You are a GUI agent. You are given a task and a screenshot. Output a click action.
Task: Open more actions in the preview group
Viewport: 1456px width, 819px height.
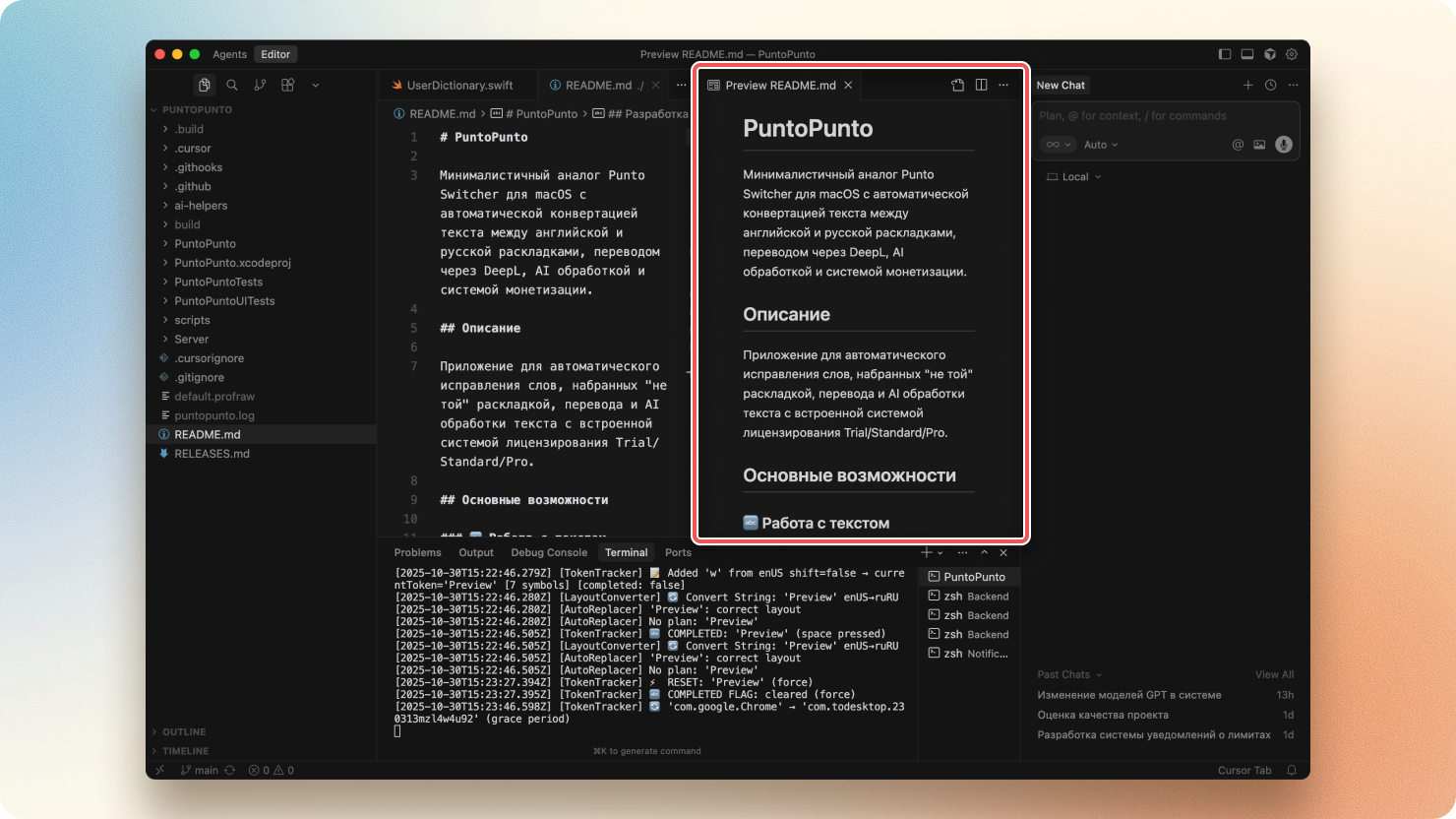point(1003,86)
